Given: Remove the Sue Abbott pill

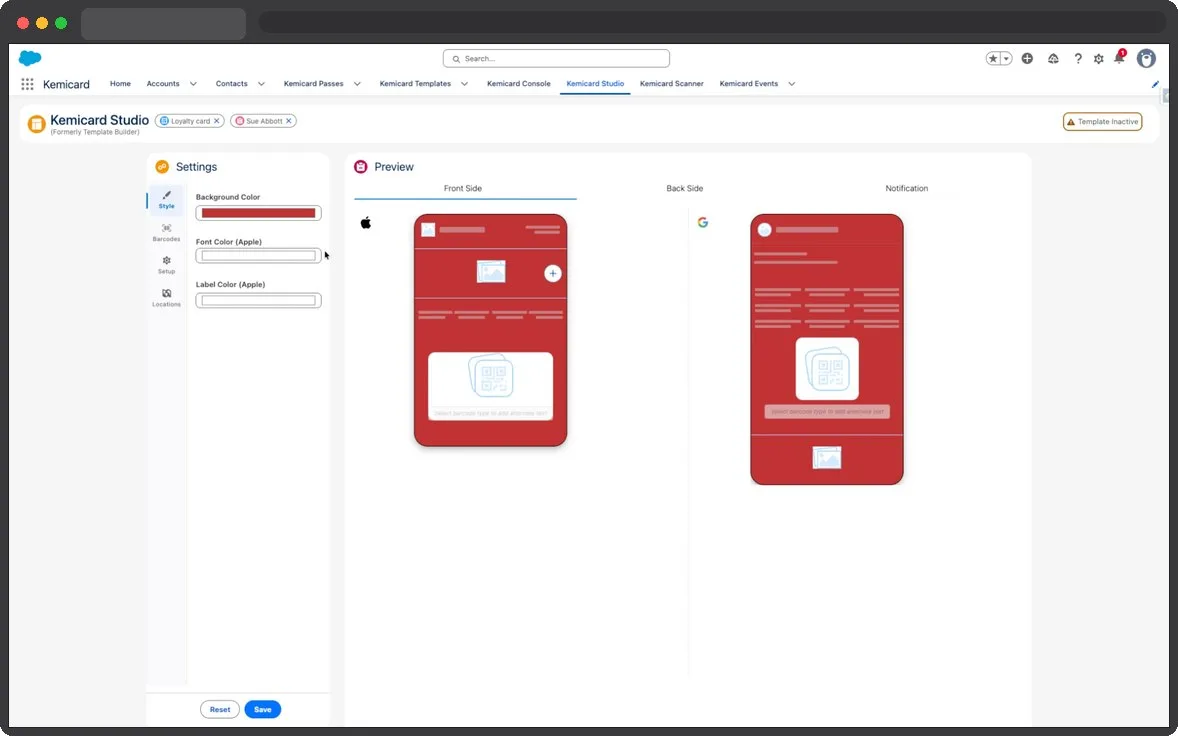Looking at the screenshot, I should pyautogui.click(x=288, y=121).
